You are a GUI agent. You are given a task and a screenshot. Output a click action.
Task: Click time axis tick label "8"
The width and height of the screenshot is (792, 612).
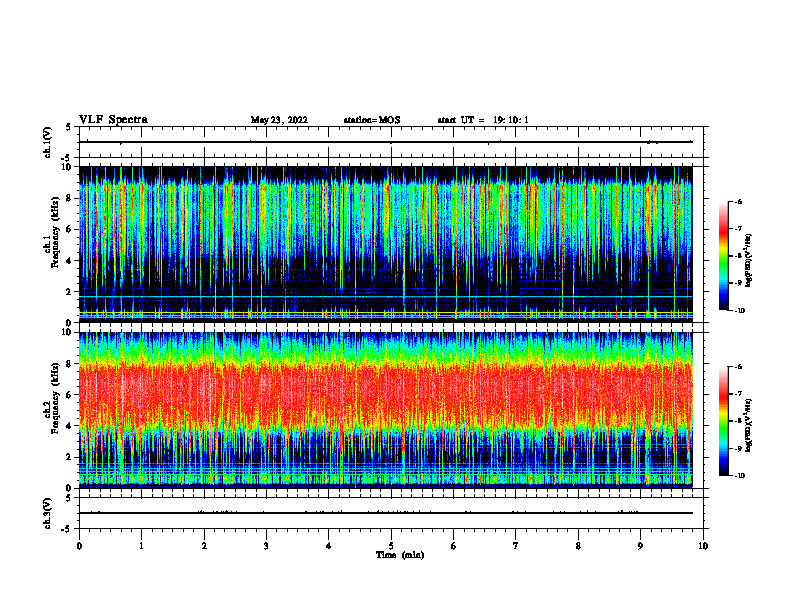point(578,546)
